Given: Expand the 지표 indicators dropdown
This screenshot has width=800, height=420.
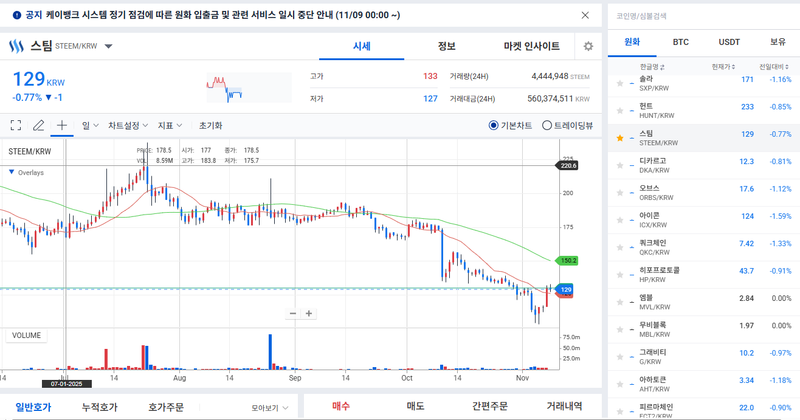Looking at the screenshot, I should coord(170,126).
